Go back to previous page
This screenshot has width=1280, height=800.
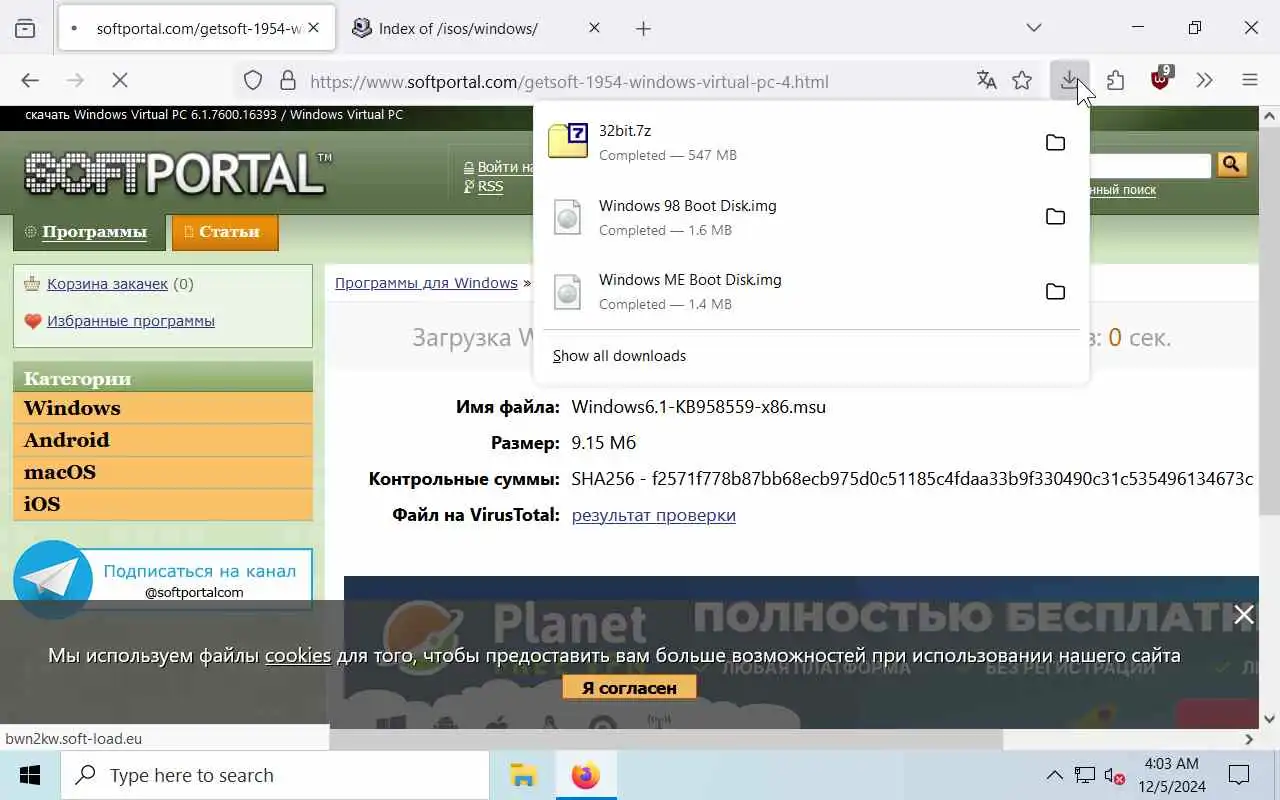click(x=30, y=81)
